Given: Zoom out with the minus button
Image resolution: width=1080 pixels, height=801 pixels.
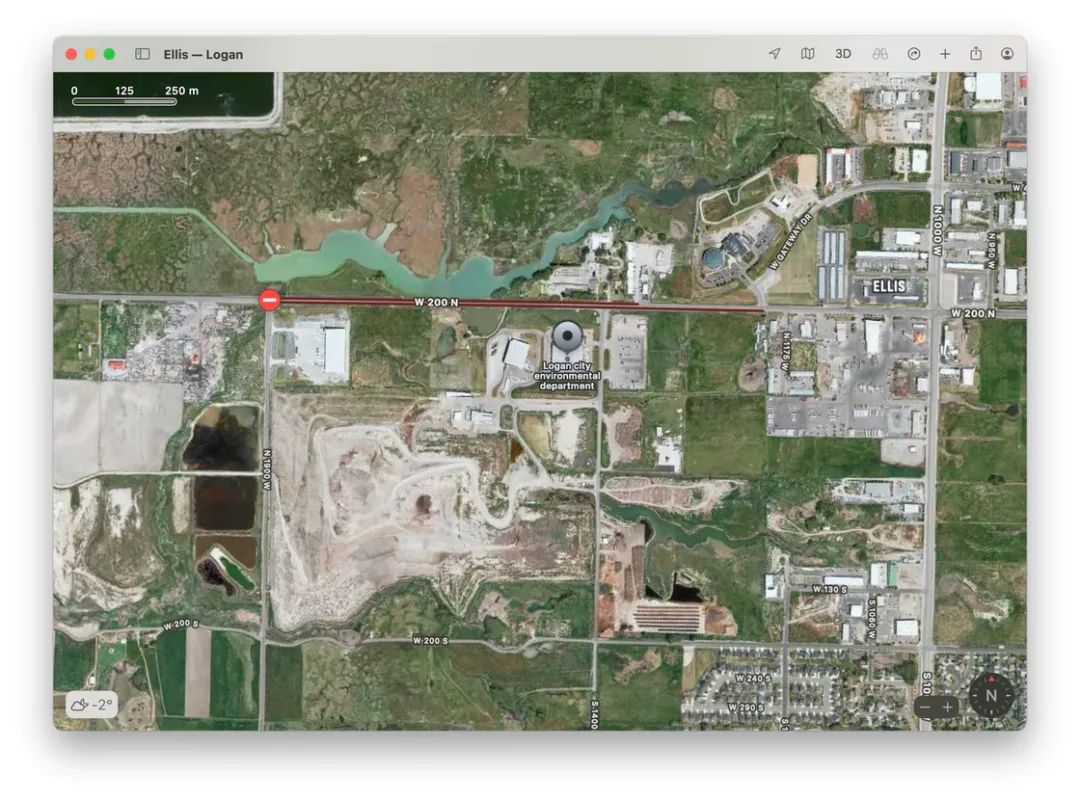Looking at the screenshot, I should (x=925, y=707).
